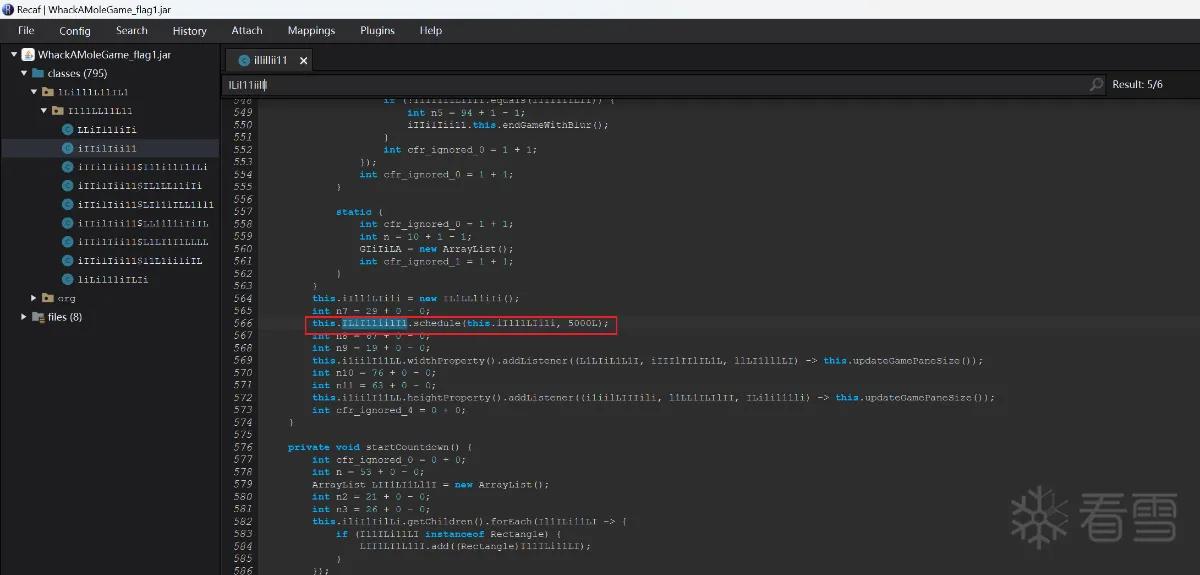Click class icon of LLiIlliIi
The width and height of the screenshot is (1200, 575).
point(67,130)
